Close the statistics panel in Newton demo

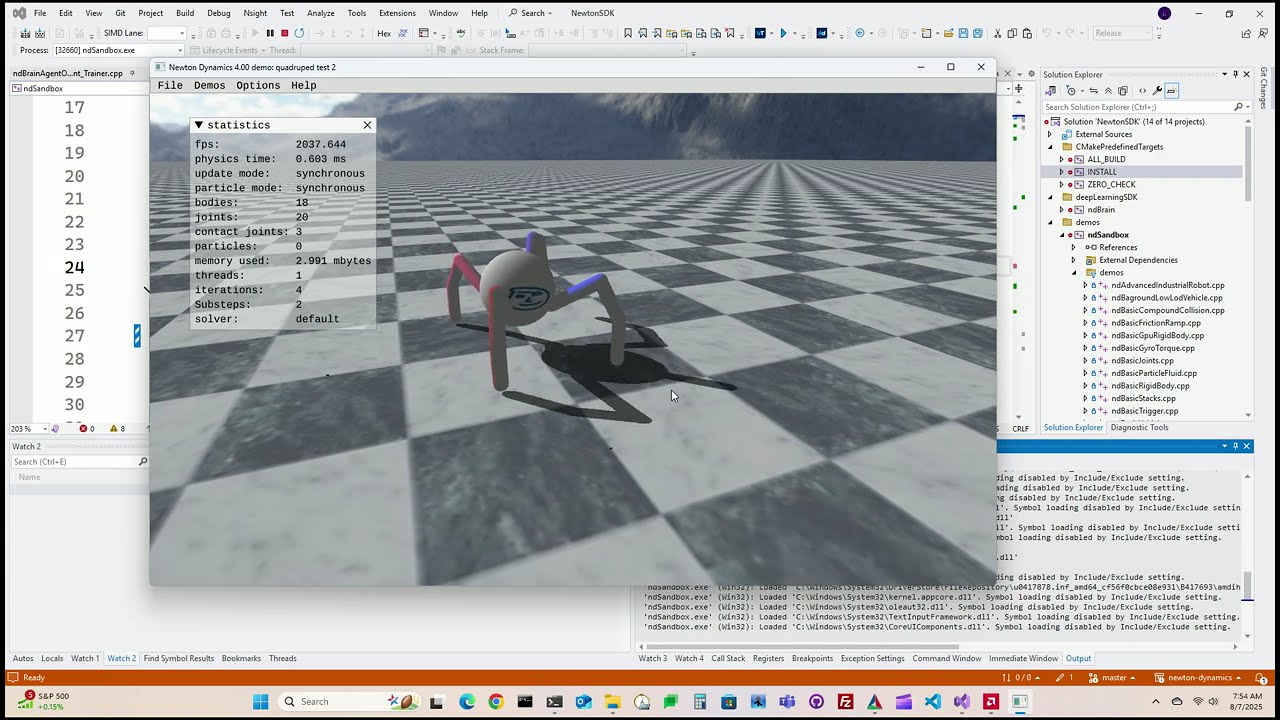[367, 125]
